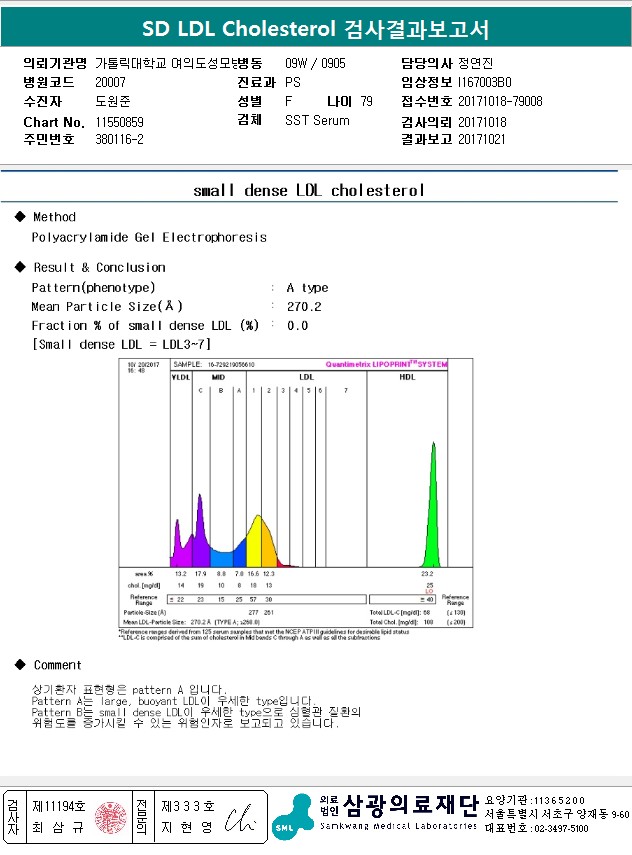Image resolution: width=632 pixels, height=855 pixels.
Task: Click the patient name 도원준
Action: point(113,101)
